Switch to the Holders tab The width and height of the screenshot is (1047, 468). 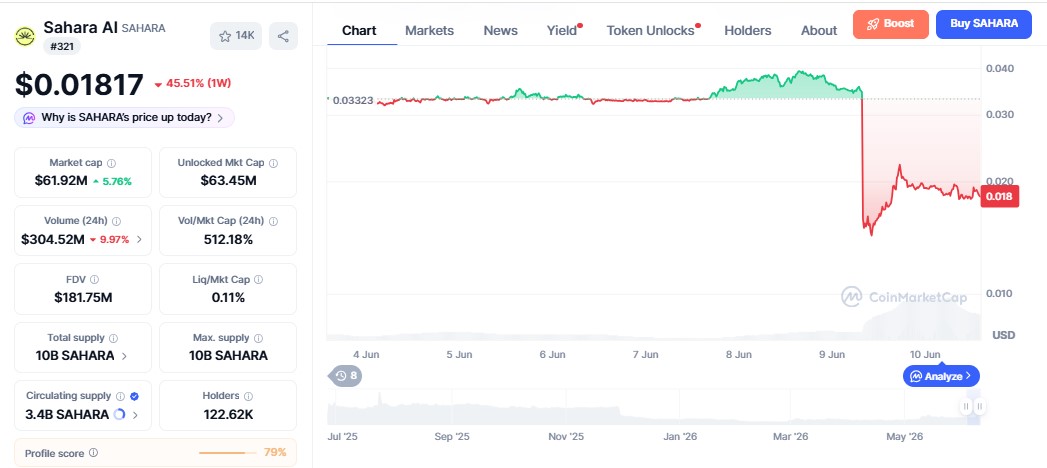click(x=748, y=31)
